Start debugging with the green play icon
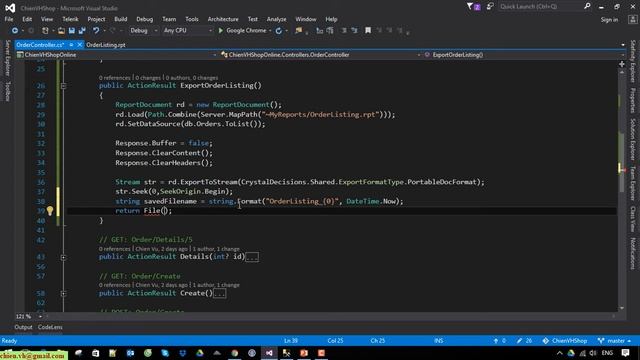640x360 pixels. pos(221,31)
